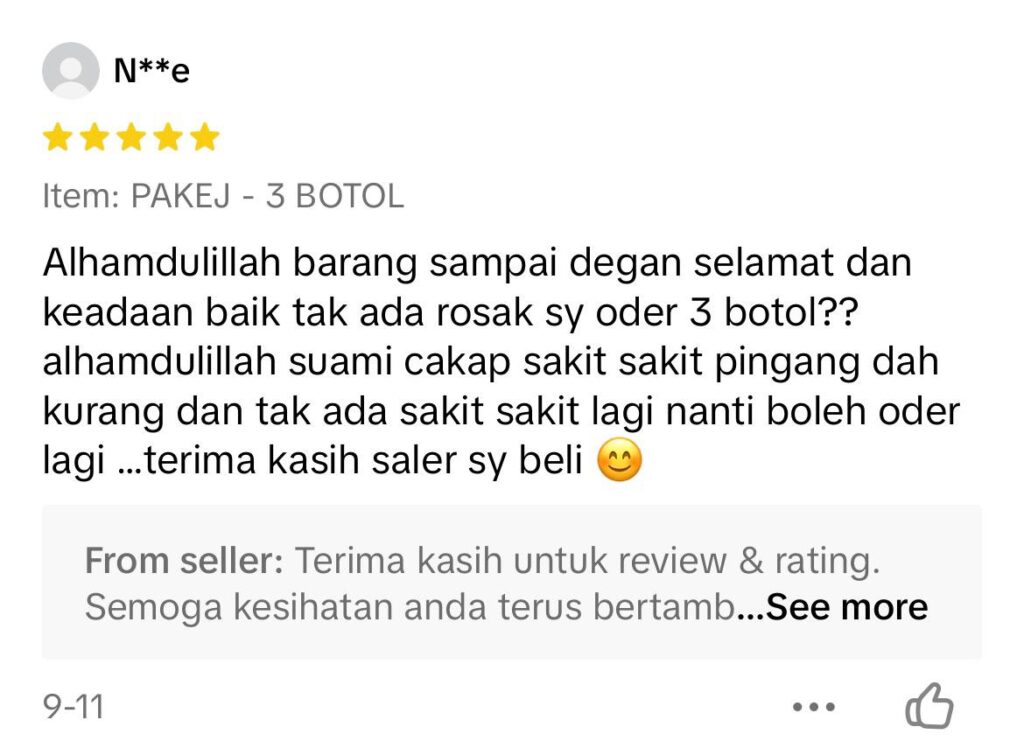Click seller text Semoga kesihatan anda terus

(x=410, y=607)
